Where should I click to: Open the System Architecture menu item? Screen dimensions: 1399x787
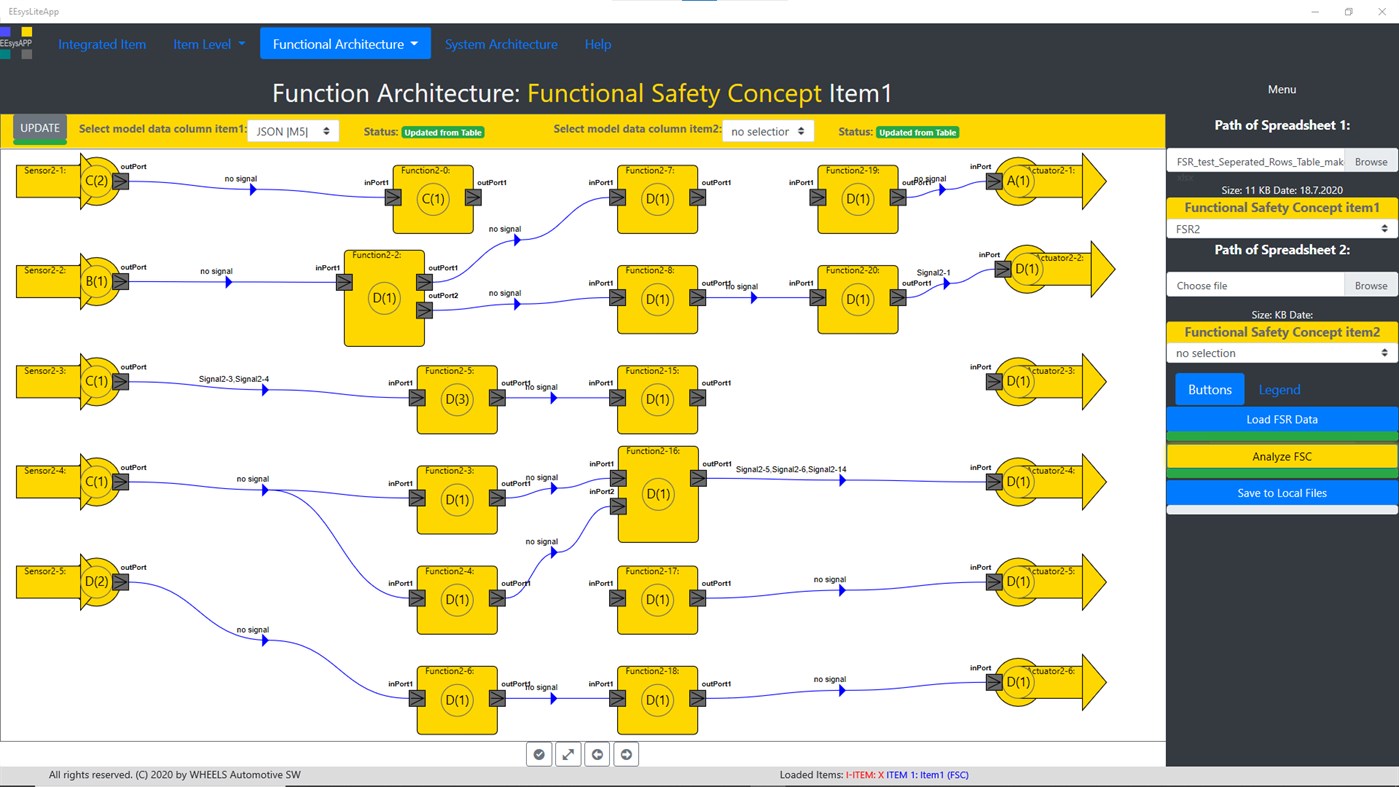click(x=501, y=44)
